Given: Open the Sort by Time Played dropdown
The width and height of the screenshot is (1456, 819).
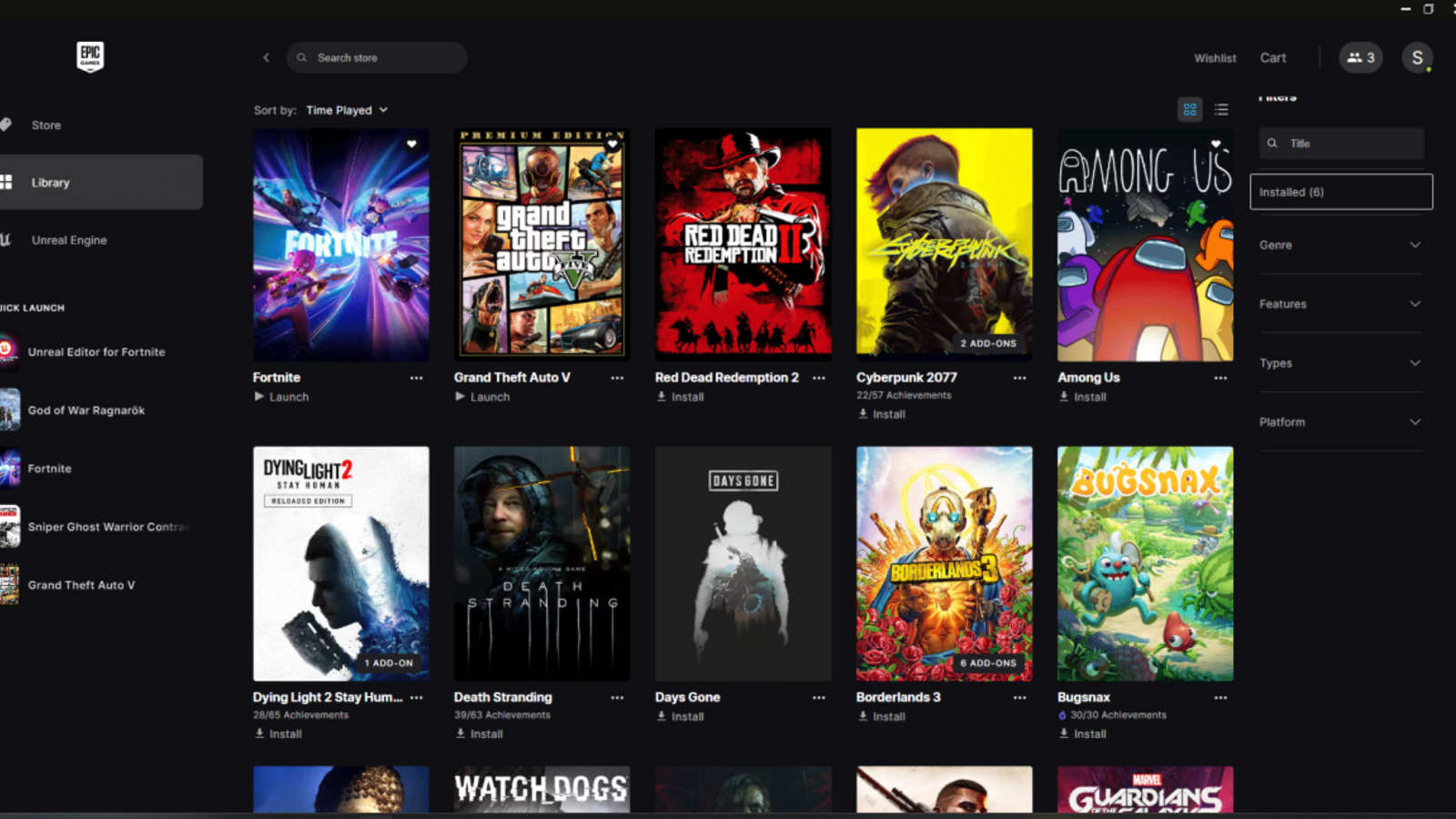Looking at the screenshot, I should tap(347, 110).
